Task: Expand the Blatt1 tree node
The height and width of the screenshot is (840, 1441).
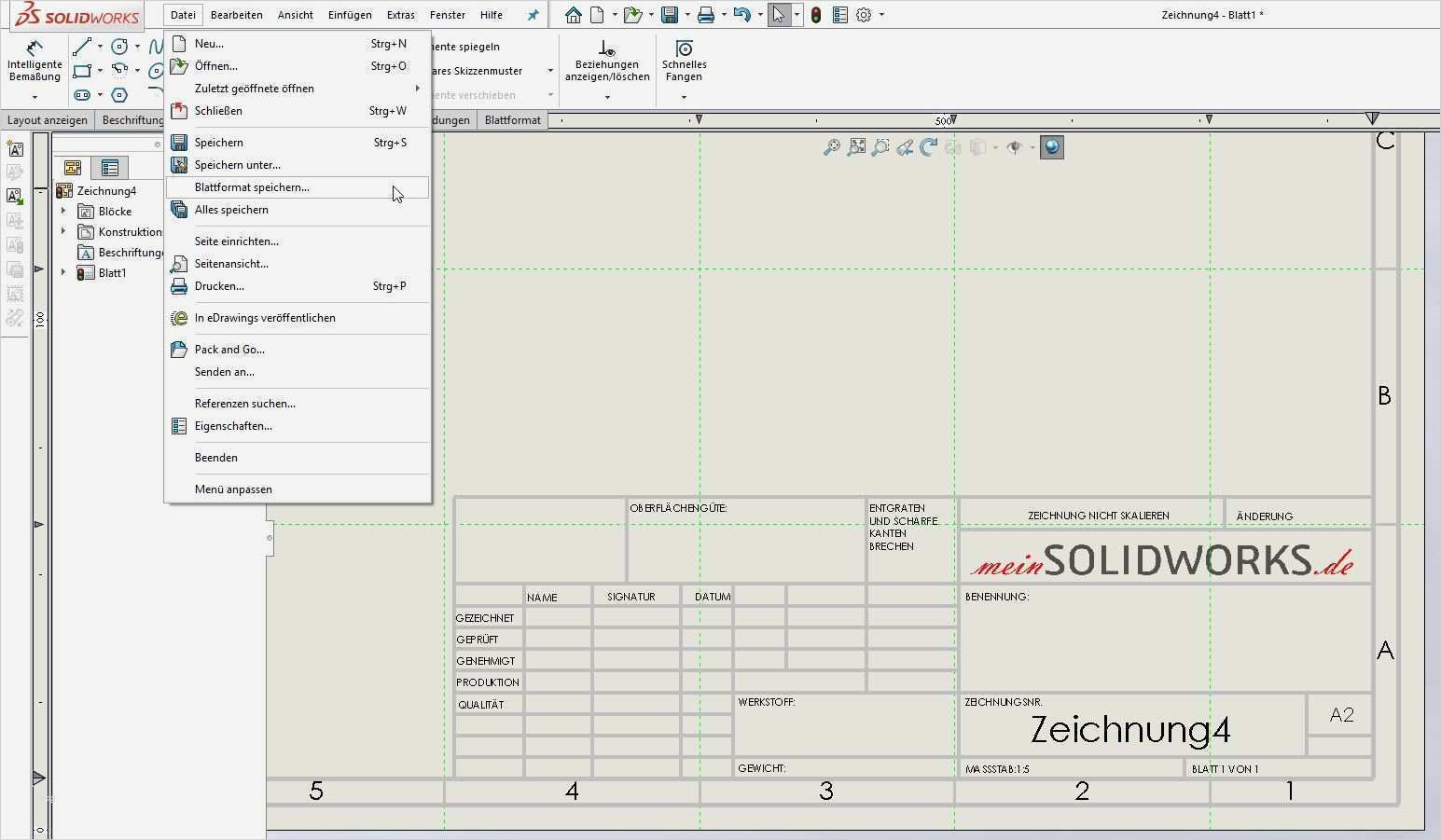Action: point(63,273)
